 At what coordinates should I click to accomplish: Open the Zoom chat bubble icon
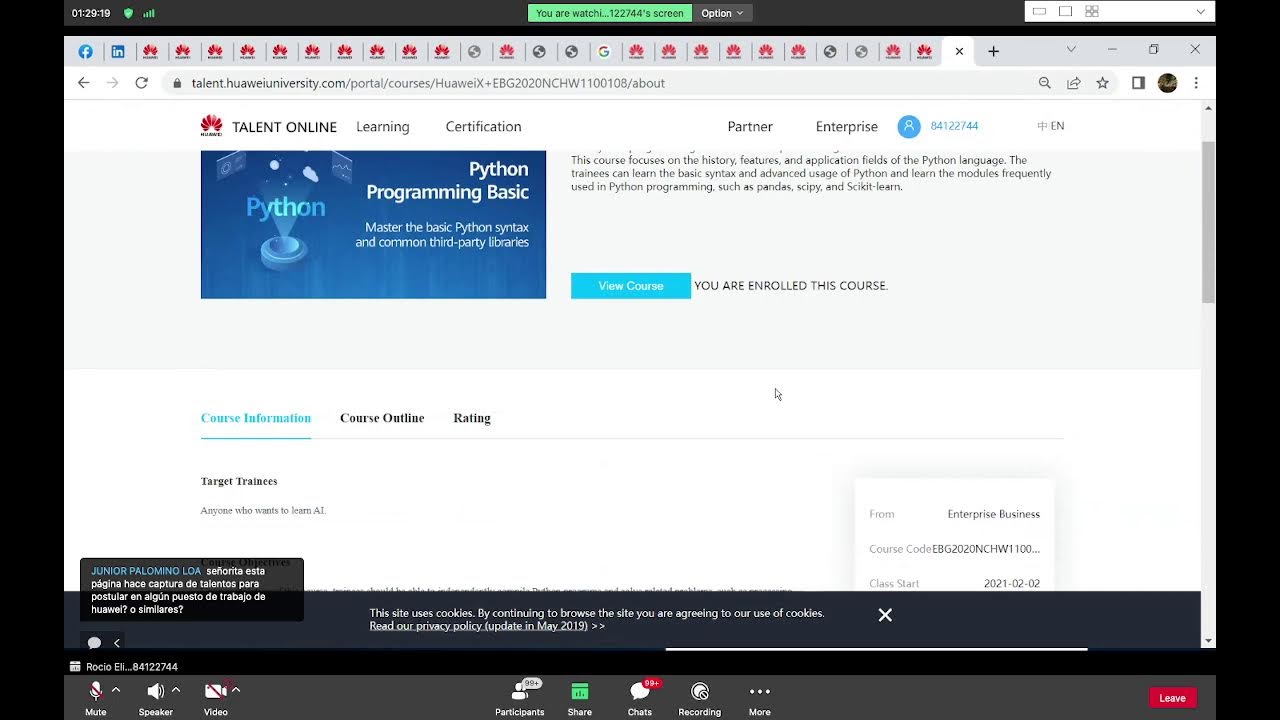click(94, 643)
